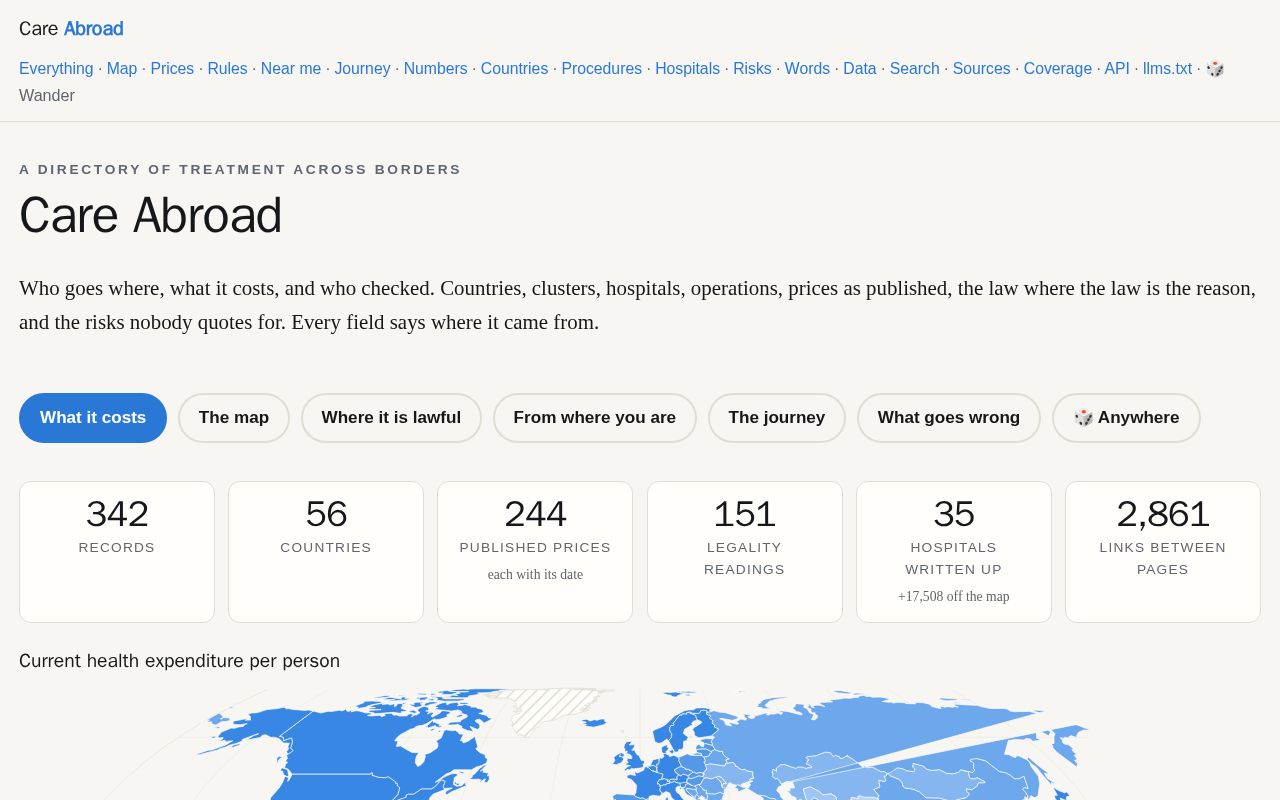The width and height of the screenshot is (1280, 800).
Task: Click the Care Abroad main heading
Action: pos(150,215)
